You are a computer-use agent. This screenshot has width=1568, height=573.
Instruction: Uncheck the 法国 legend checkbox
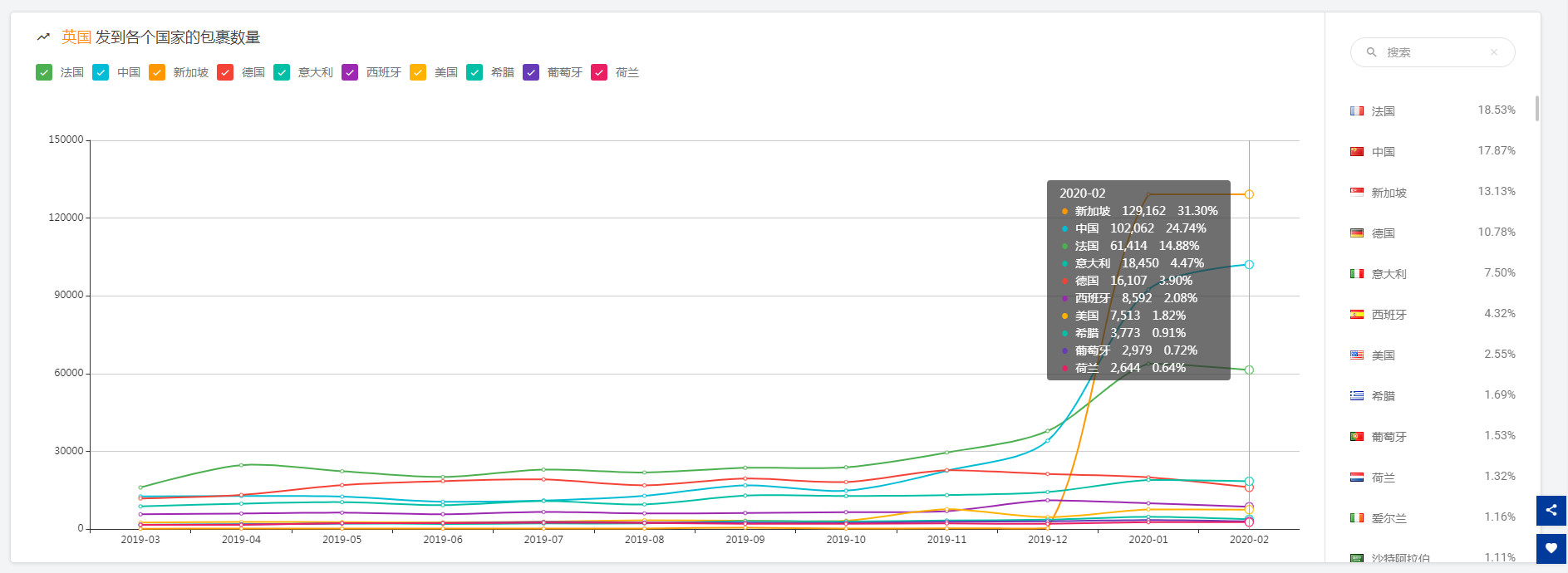tap(44, 73)
